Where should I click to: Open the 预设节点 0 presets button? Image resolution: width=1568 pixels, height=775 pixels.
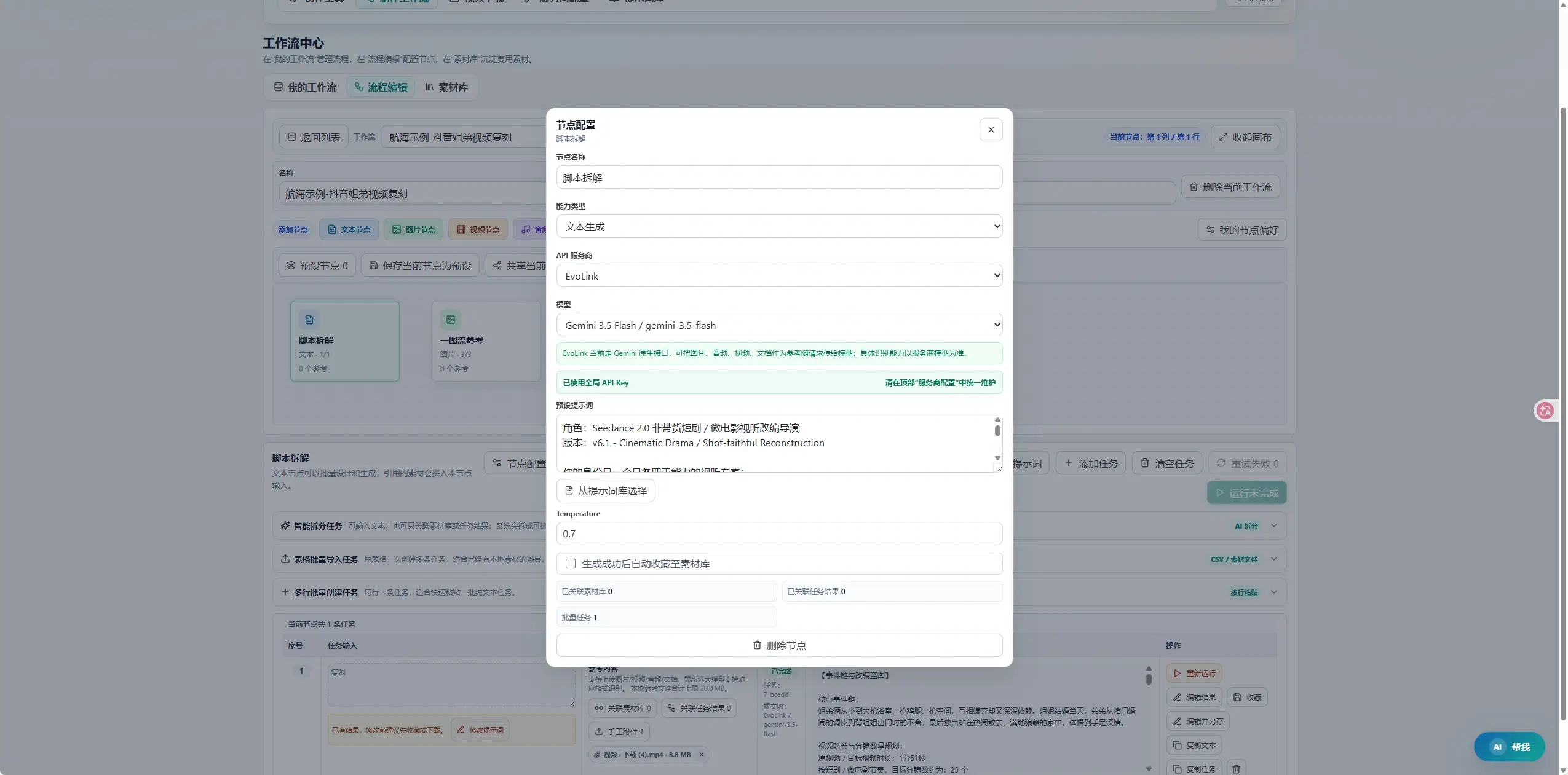pos(317,266)
